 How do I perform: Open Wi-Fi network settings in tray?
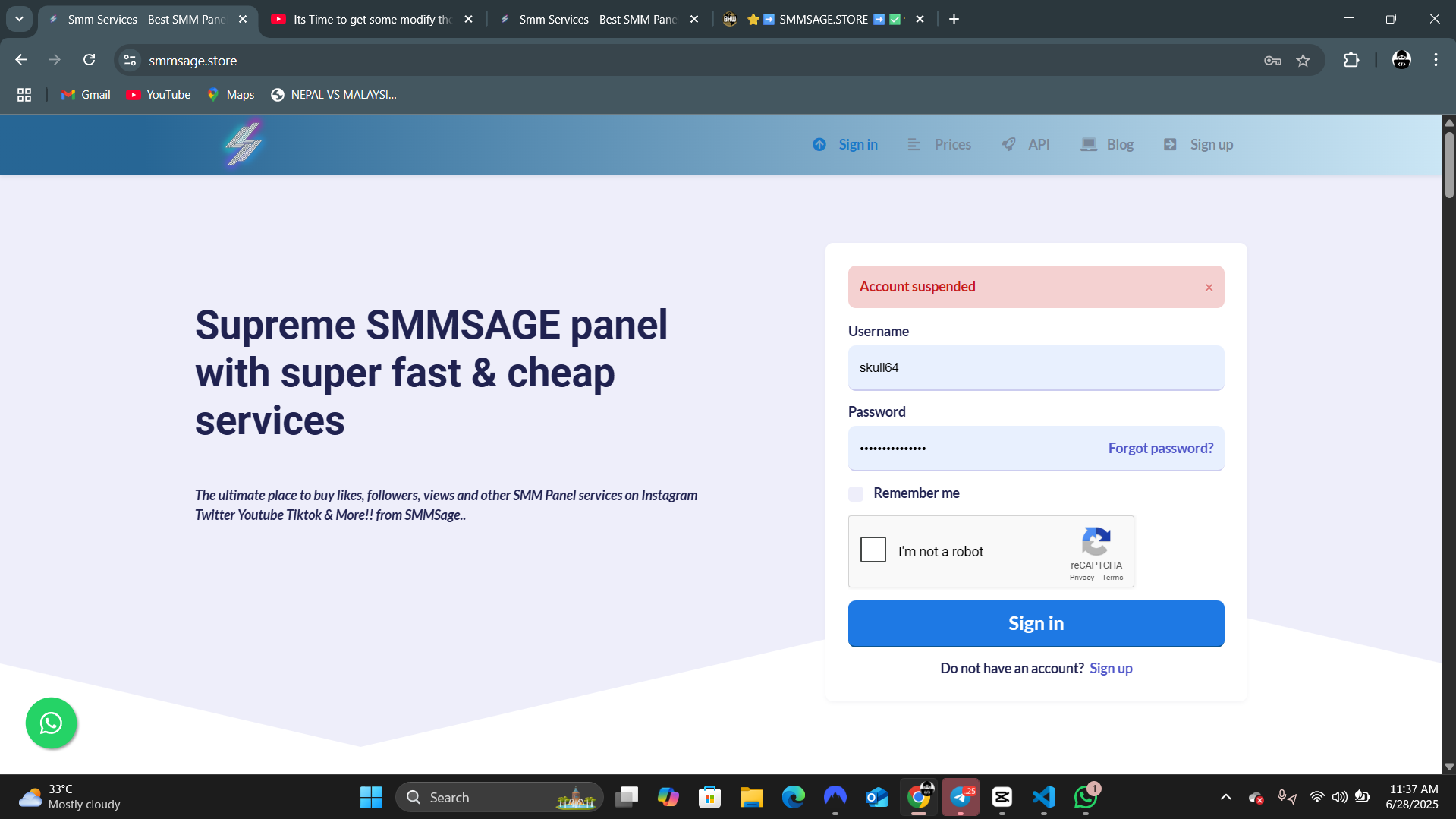coord(1317,797)
